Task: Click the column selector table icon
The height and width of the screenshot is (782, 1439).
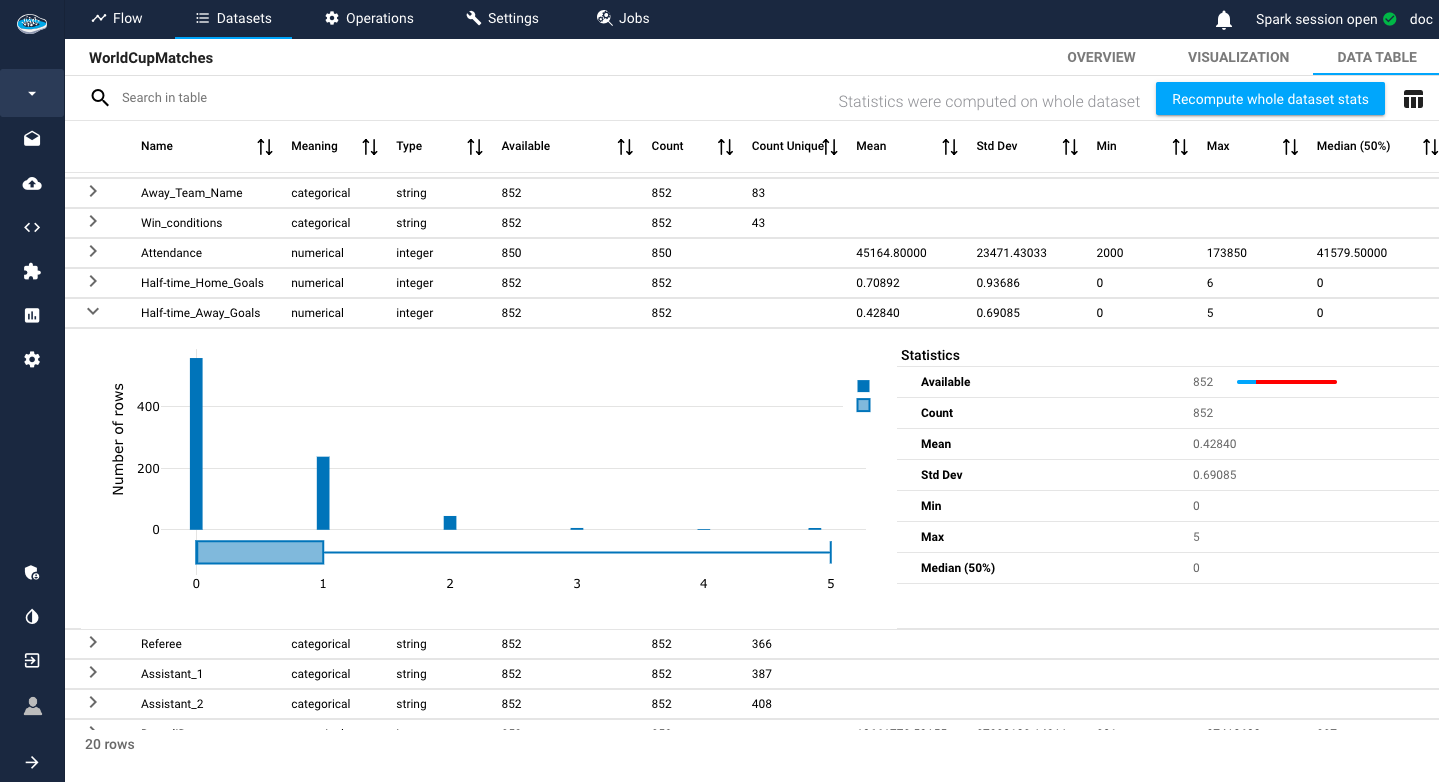Action: (1413, 99)
